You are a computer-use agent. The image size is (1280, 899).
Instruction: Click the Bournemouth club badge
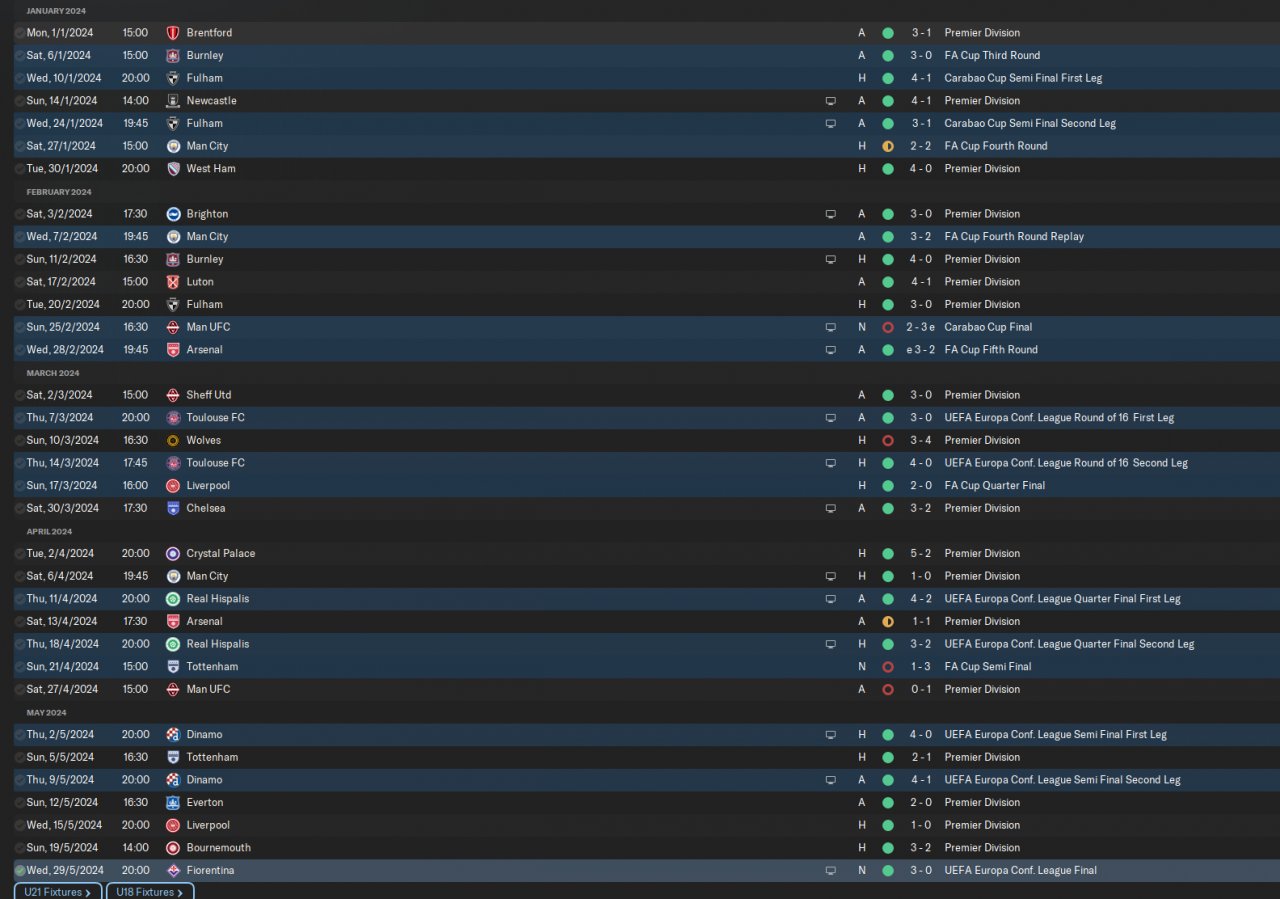[x=173, y=848]
